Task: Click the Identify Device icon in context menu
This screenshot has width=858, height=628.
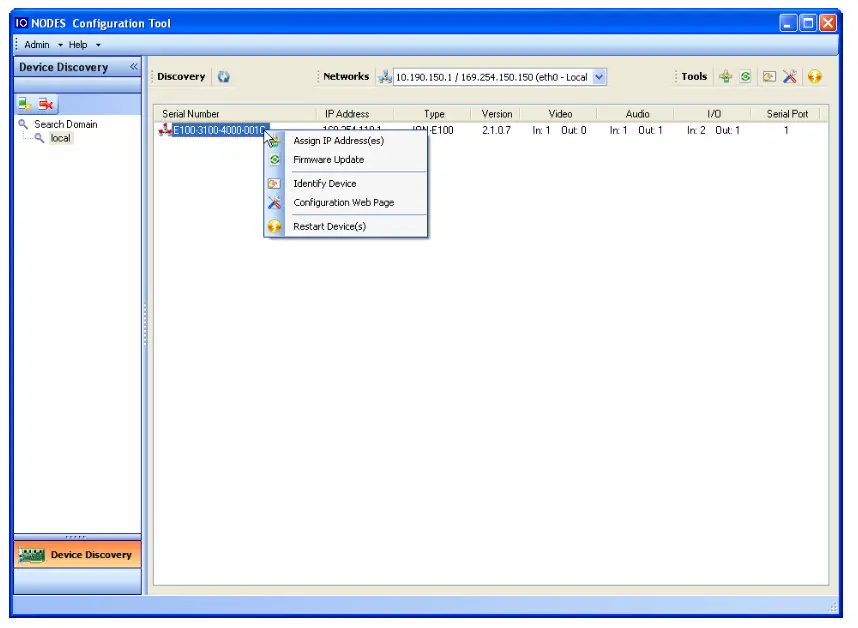Action: tap(274, 184)
